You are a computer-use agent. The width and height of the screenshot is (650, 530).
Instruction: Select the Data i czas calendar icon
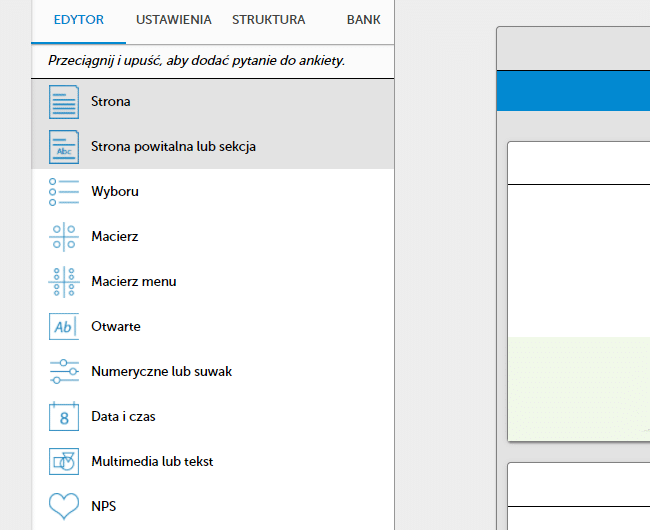click(64, 416)
